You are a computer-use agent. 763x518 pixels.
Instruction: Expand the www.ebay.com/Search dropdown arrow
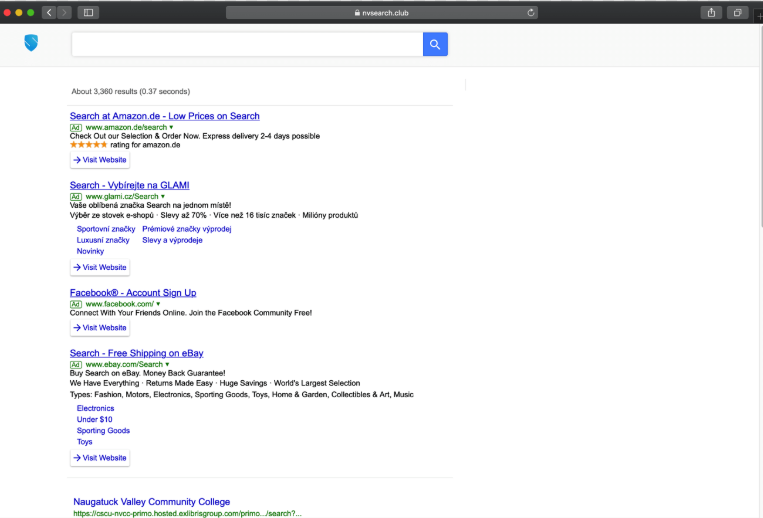pyautogui.click(x=167, y=364)
